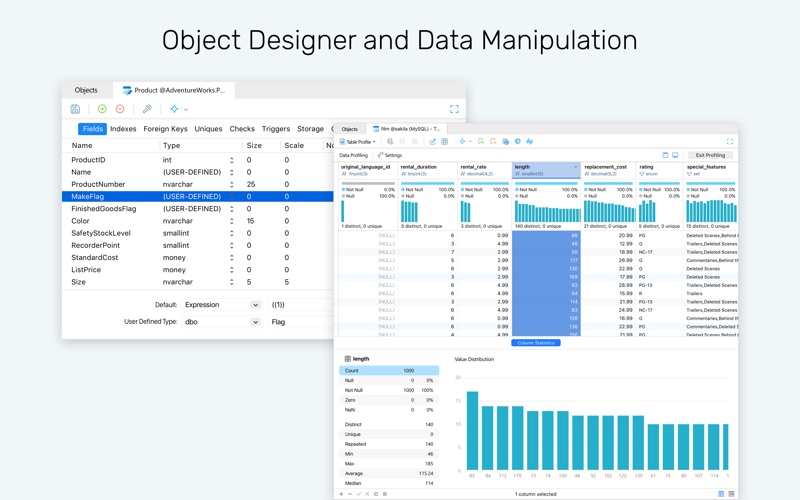
Task: Click the edit pencil icon in film toolbar
Action: pyautogui.click(x=433, y=141)
